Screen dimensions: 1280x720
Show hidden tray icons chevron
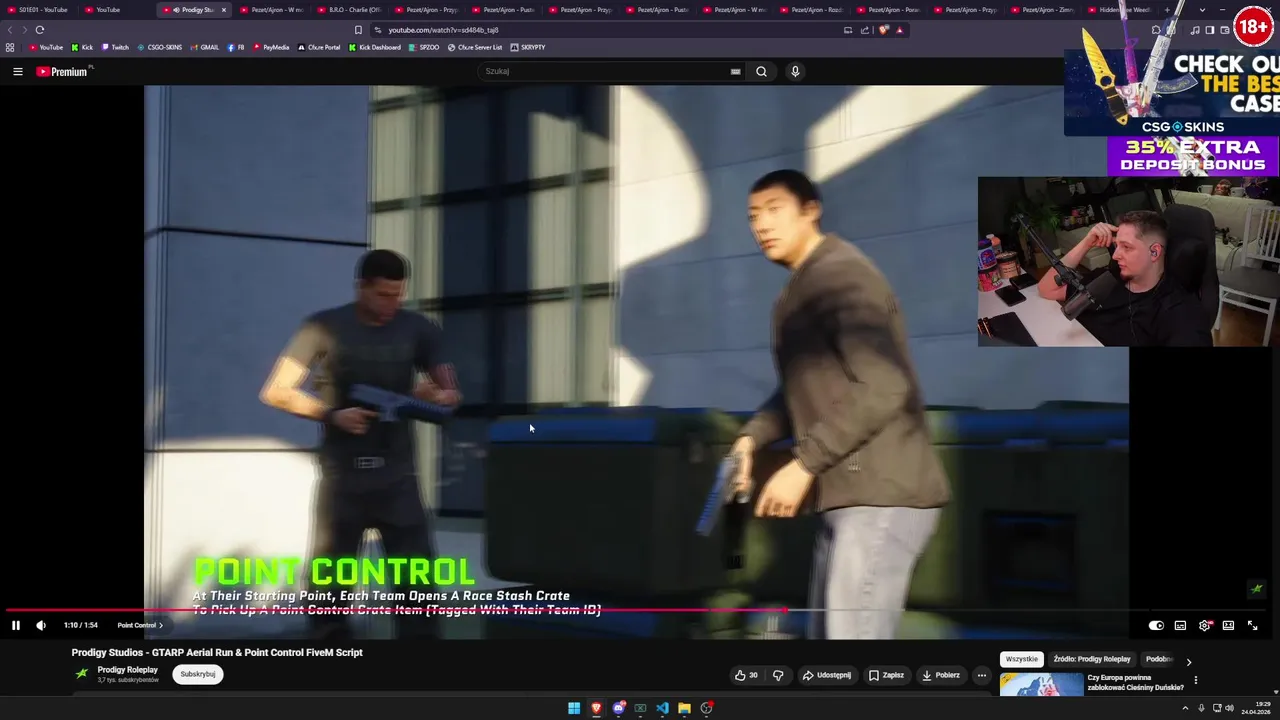pyautogui.click(x=1185, y=708)
